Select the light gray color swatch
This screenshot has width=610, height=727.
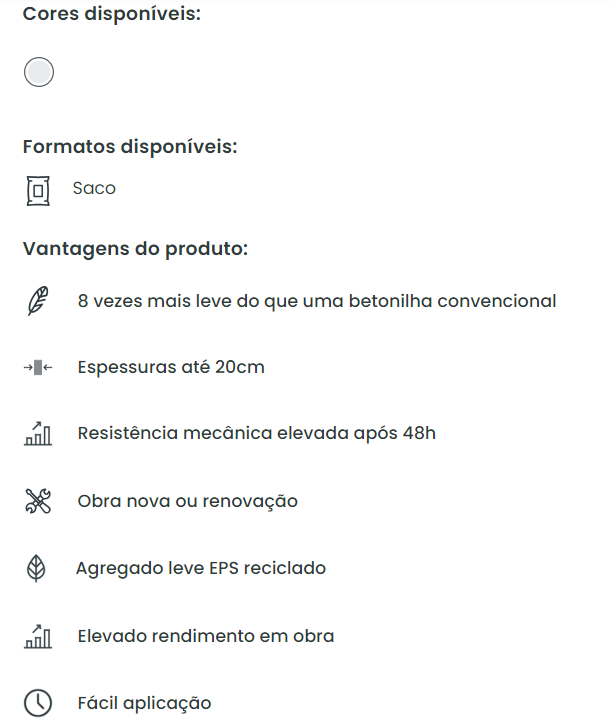point(38,72)
